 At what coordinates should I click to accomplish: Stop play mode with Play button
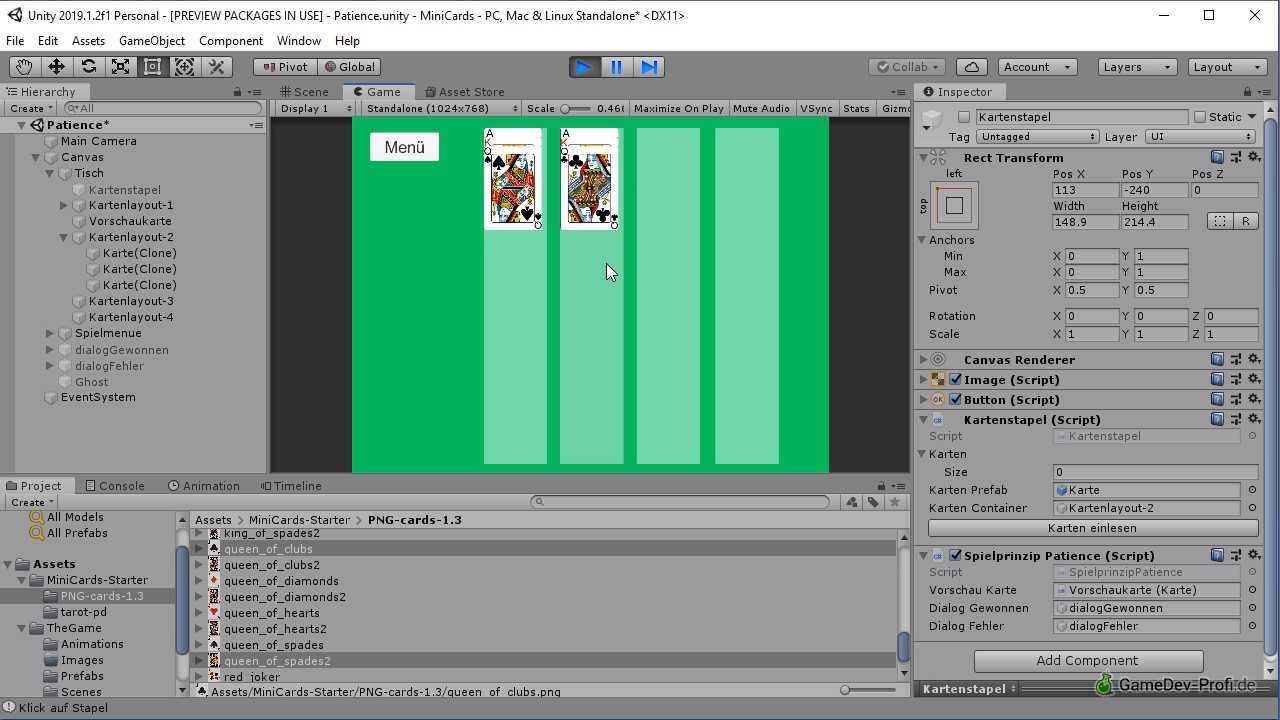click(584, 67)
